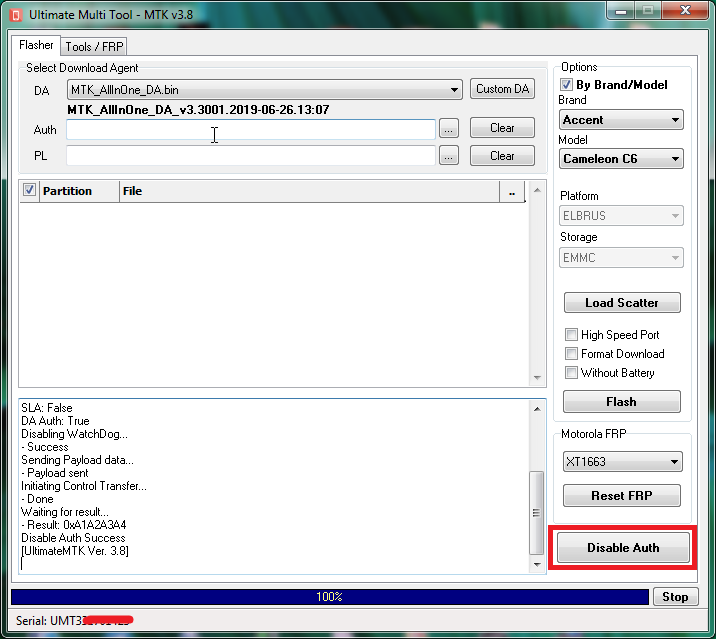The image size is (716, 639).
Task: Click the 'SLA: False' log line
Action: [x=47, y=408]
